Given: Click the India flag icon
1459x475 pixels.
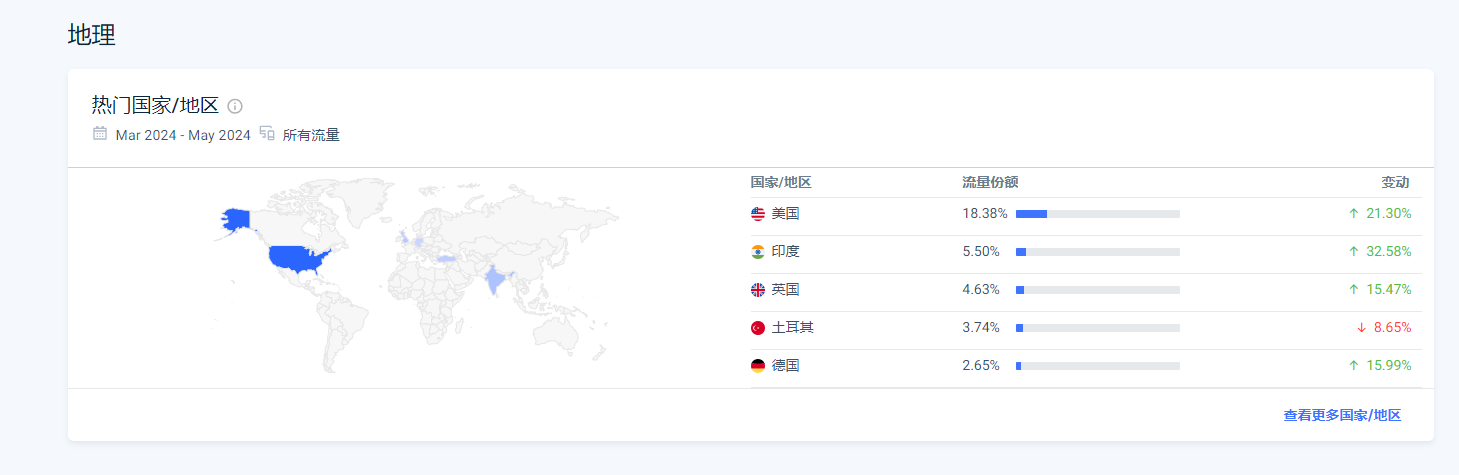Looking at the screenshot, I should (x=758, y=252).
